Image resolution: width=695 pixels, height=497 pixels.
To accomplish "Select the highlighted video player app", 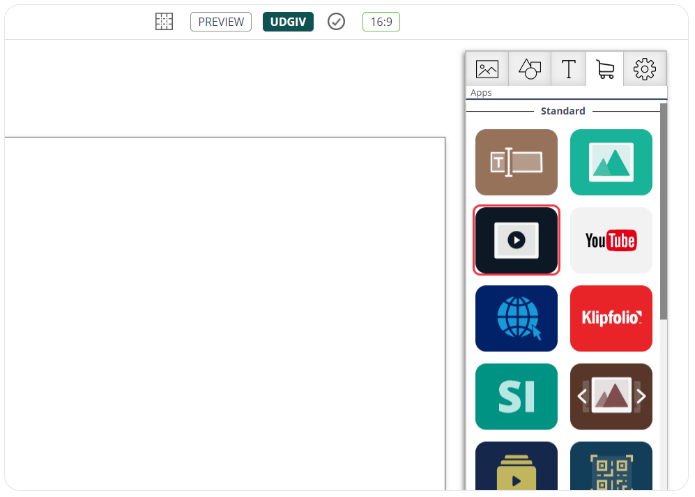I will click(x=516, y=240).
